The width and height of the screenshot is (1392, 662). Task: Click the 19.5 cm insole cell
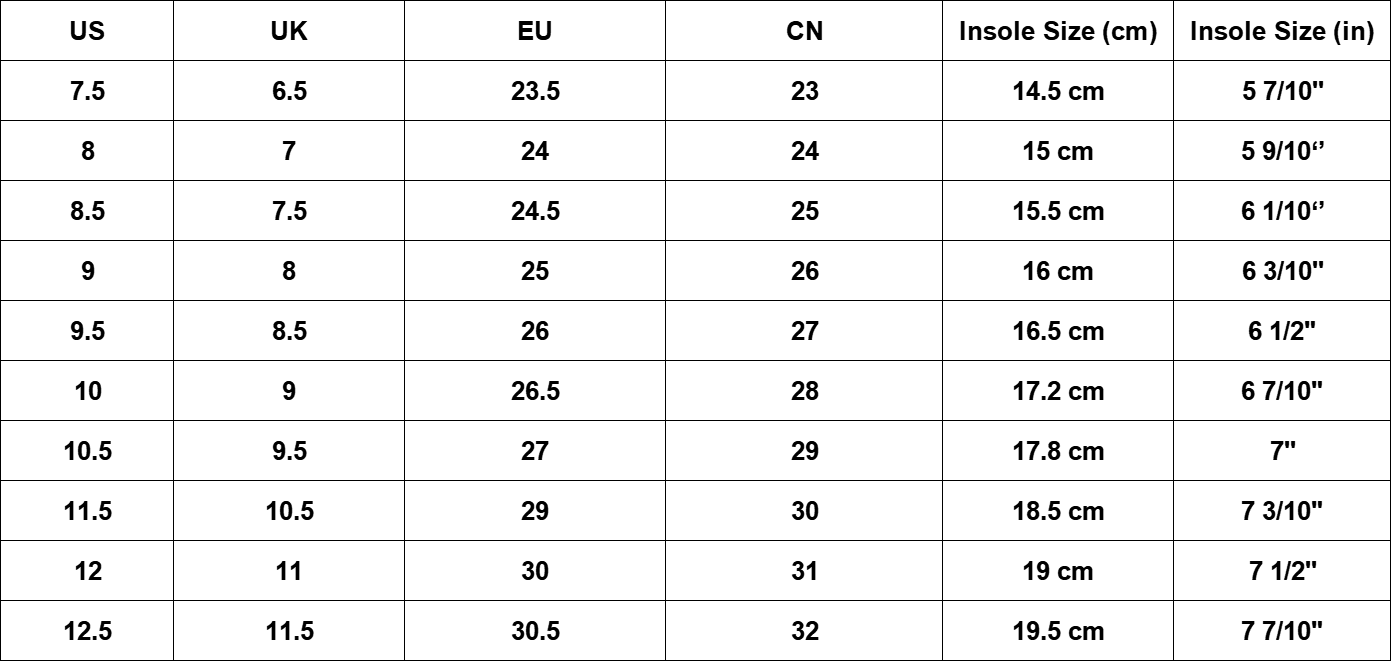[1058, 631]
